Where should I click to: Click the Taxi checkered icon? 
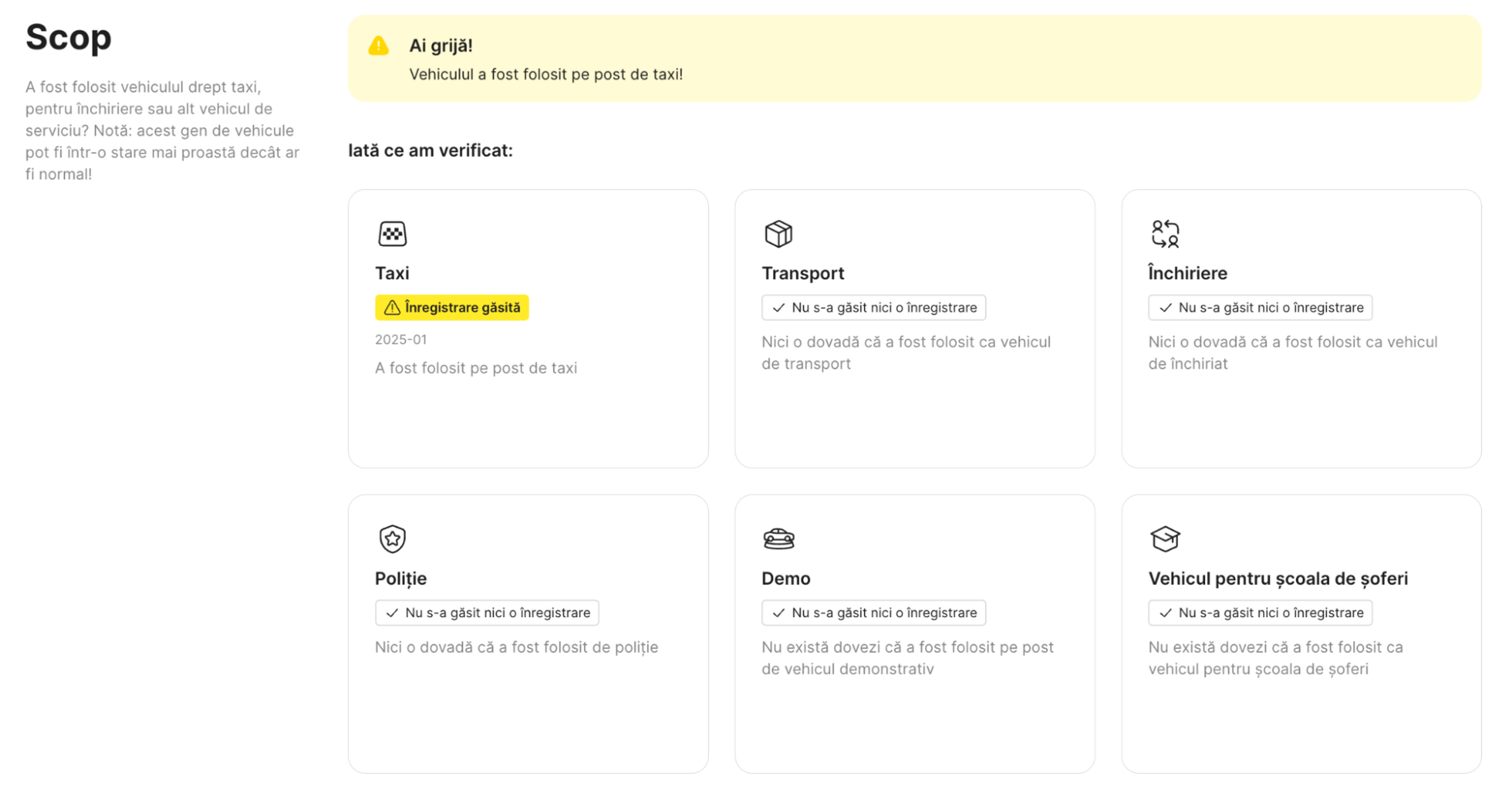click(392, 234)
